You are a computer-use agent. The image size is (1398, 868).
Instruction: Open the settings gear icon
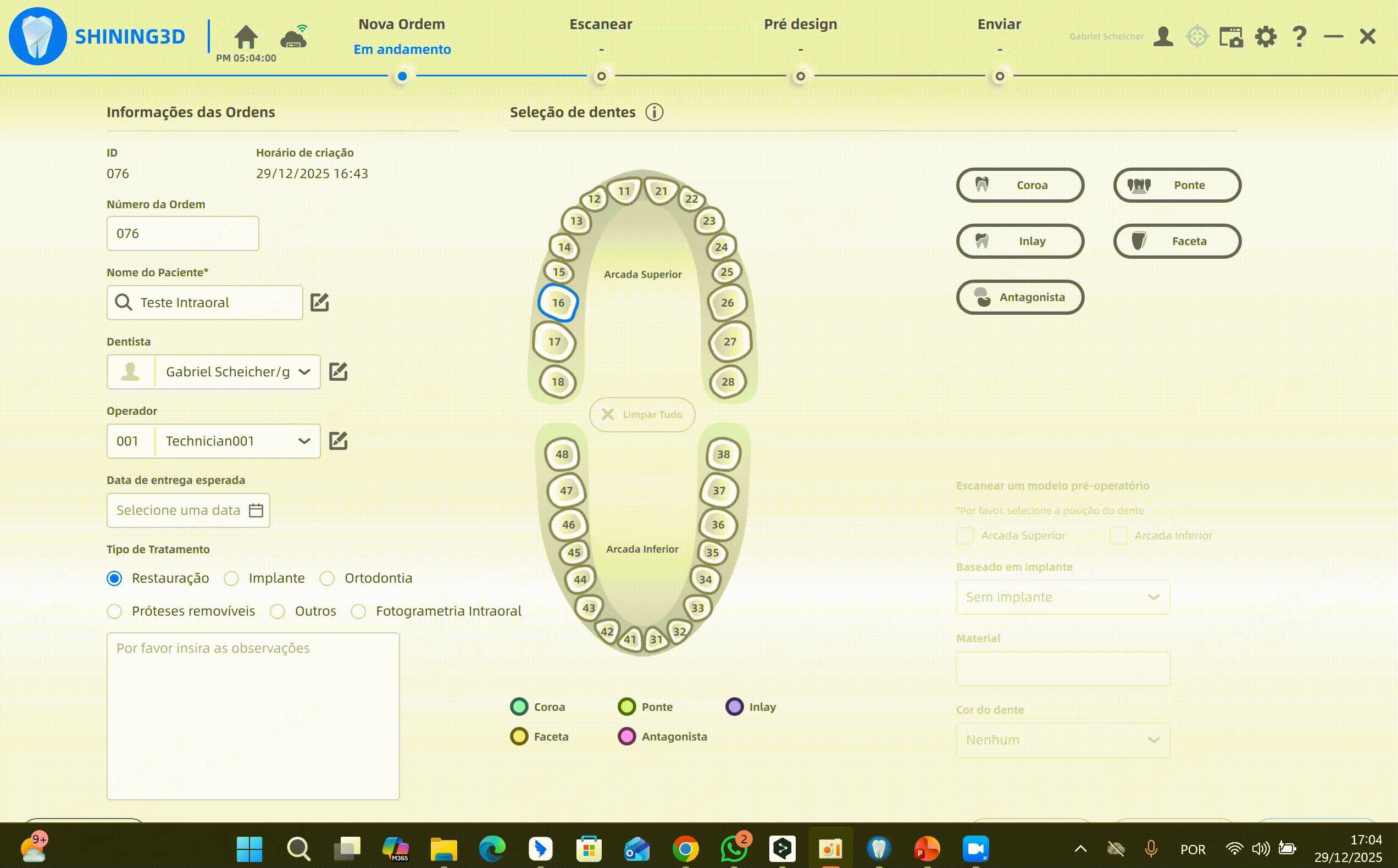tap(1266, 37)
